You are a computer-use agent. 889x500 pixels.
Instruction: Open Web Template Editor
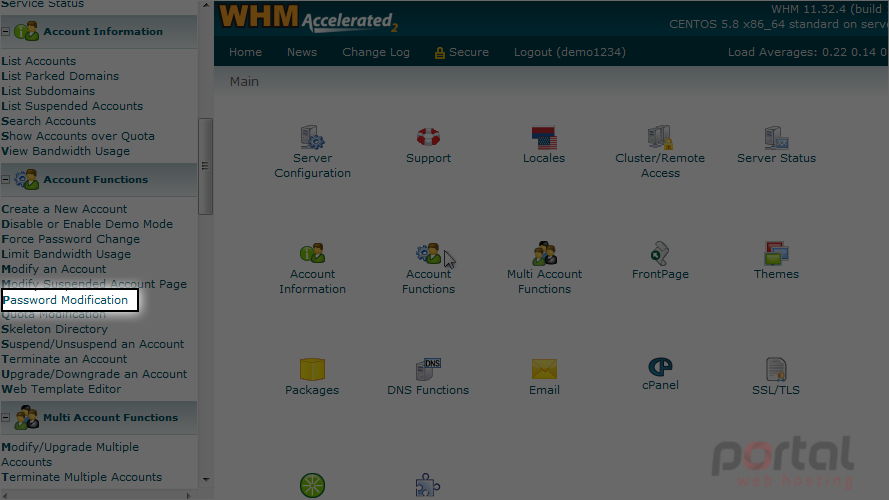(x=61, y=389)
